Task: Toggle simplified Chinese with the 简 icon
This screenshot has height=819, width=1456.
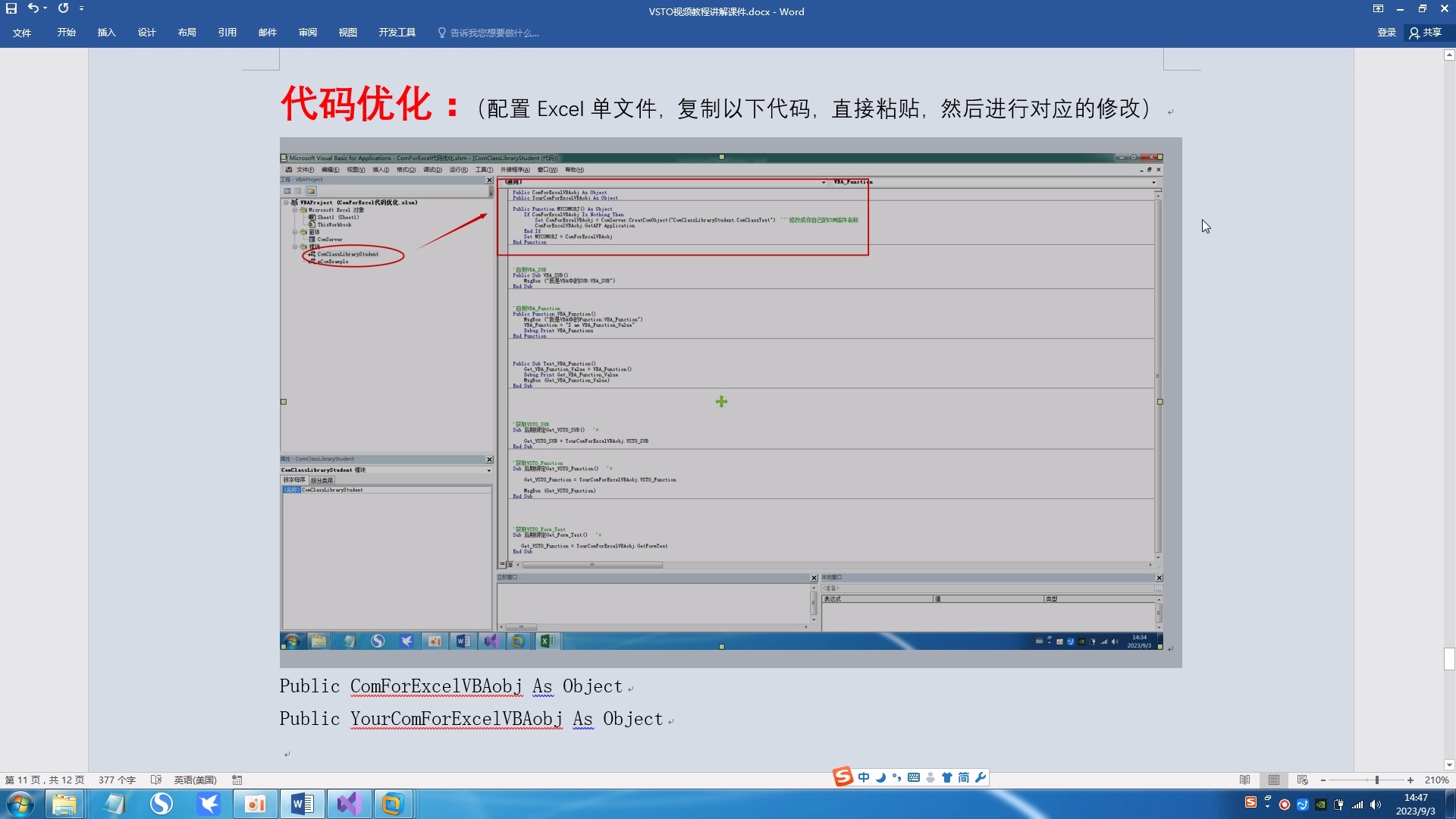Action: 962,777
